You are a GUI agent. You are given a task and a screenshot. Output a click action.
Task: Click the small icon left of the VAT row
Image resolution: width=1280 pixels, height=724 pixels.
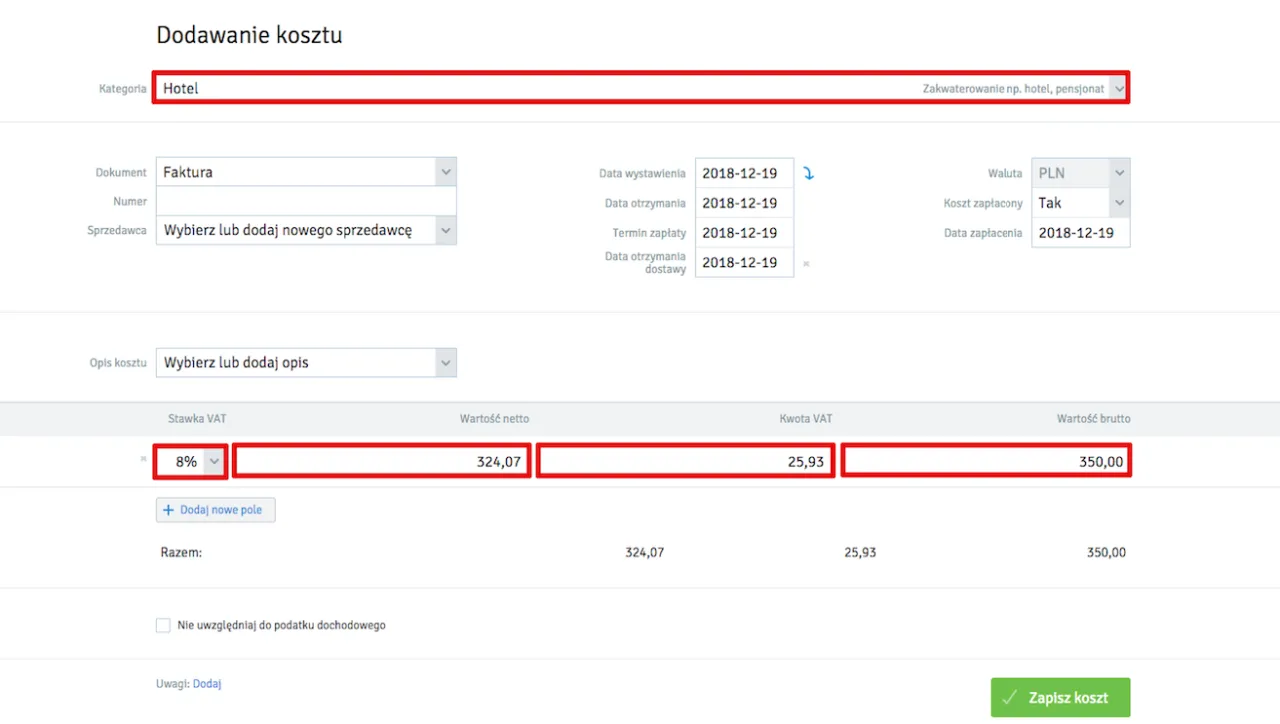[144, 461]
